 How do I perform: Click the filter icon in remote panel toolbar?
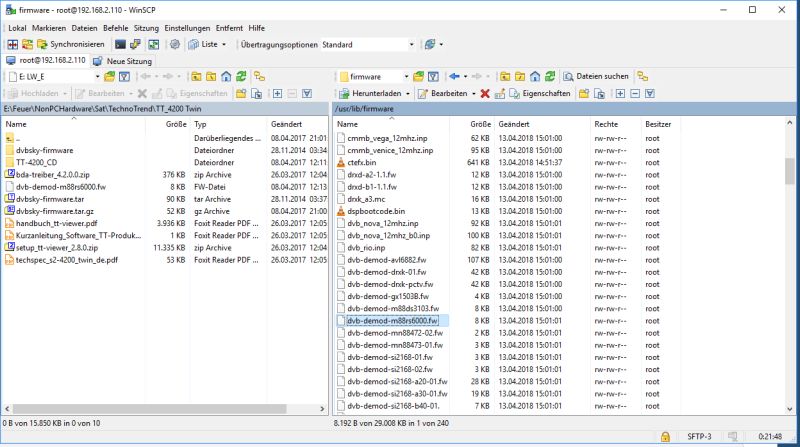(433, 77)
